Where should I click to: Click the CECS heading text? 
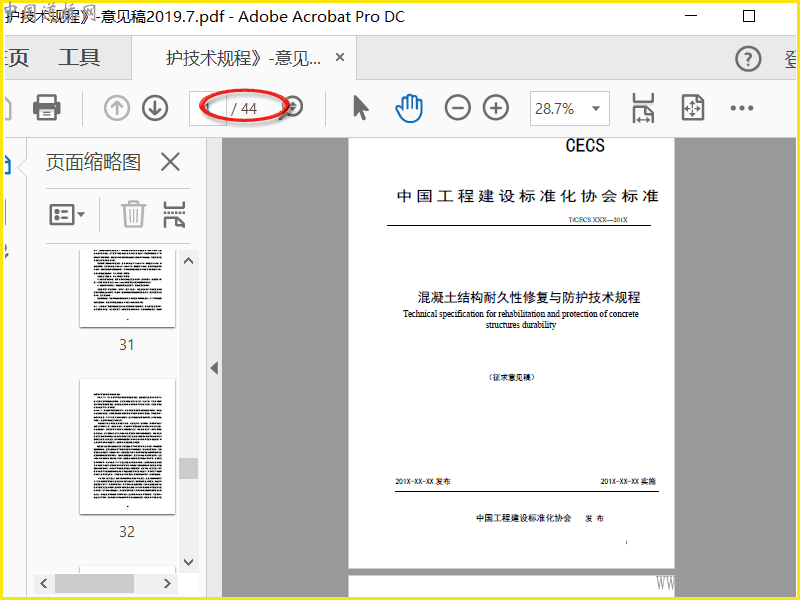pos(585,145)
